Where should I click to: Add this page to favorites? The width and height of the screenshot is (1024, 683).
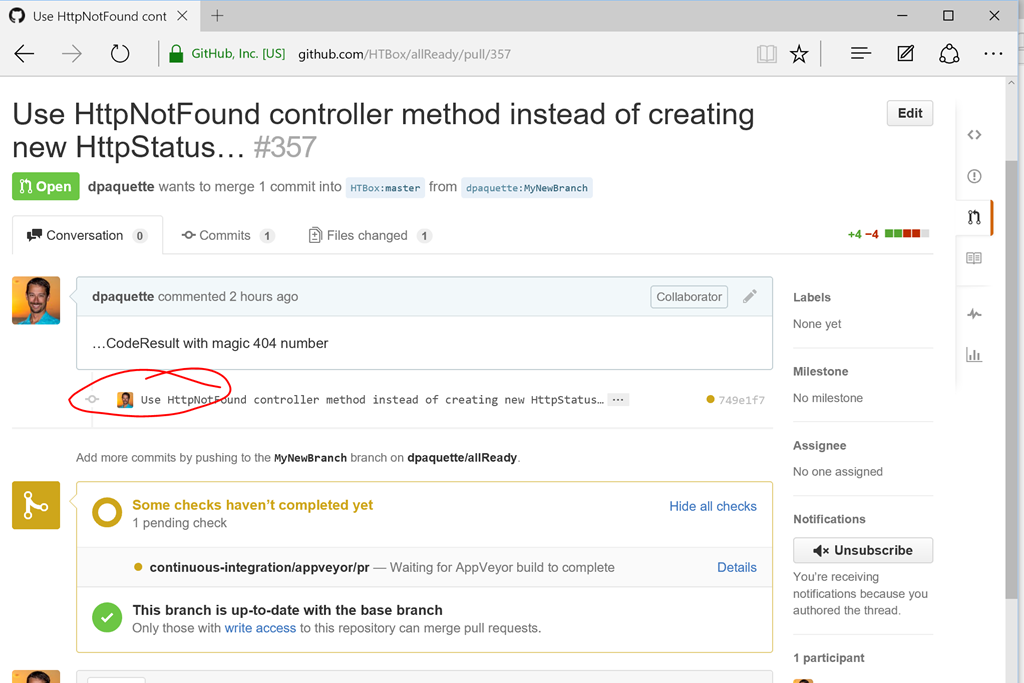pyautogui.click(x=799, y=54)
